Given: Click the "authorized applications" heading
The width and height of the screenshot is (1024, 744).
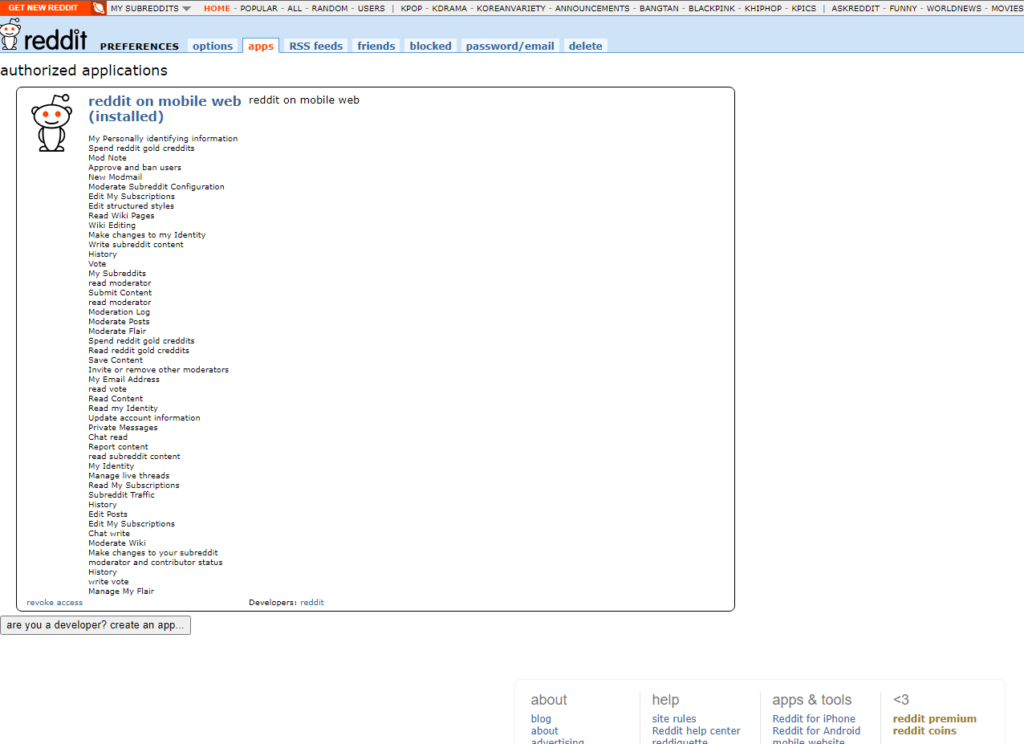Looking at the screenshot, I should tap(84, 70).
